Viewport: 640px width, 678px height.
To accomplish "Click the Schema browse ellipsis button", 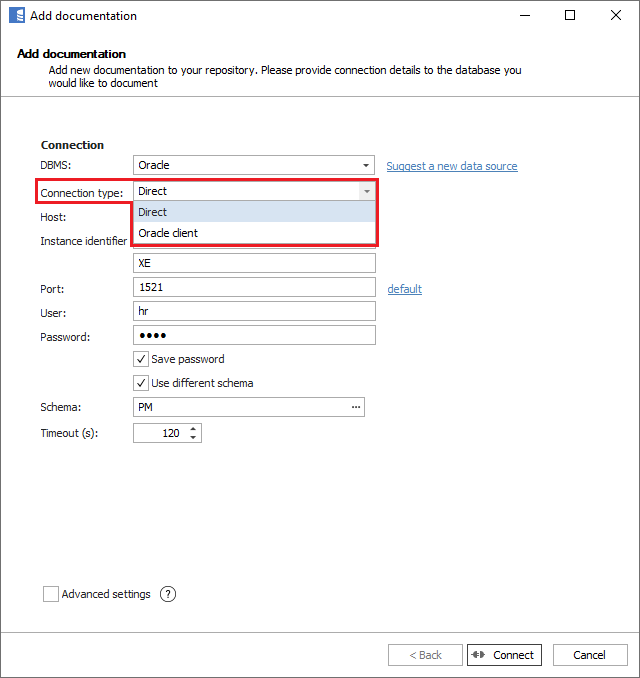I will (x=355, y=407).
